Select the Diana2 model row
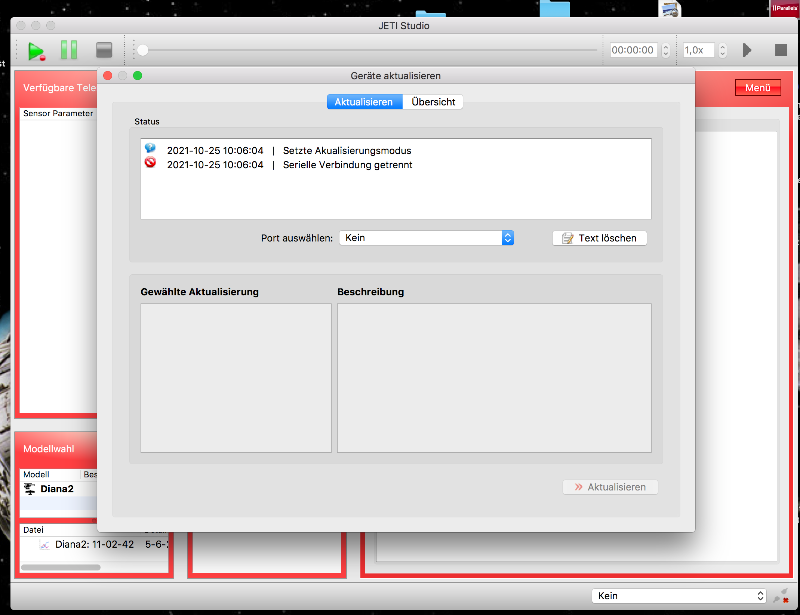 (x=59, y=489)
